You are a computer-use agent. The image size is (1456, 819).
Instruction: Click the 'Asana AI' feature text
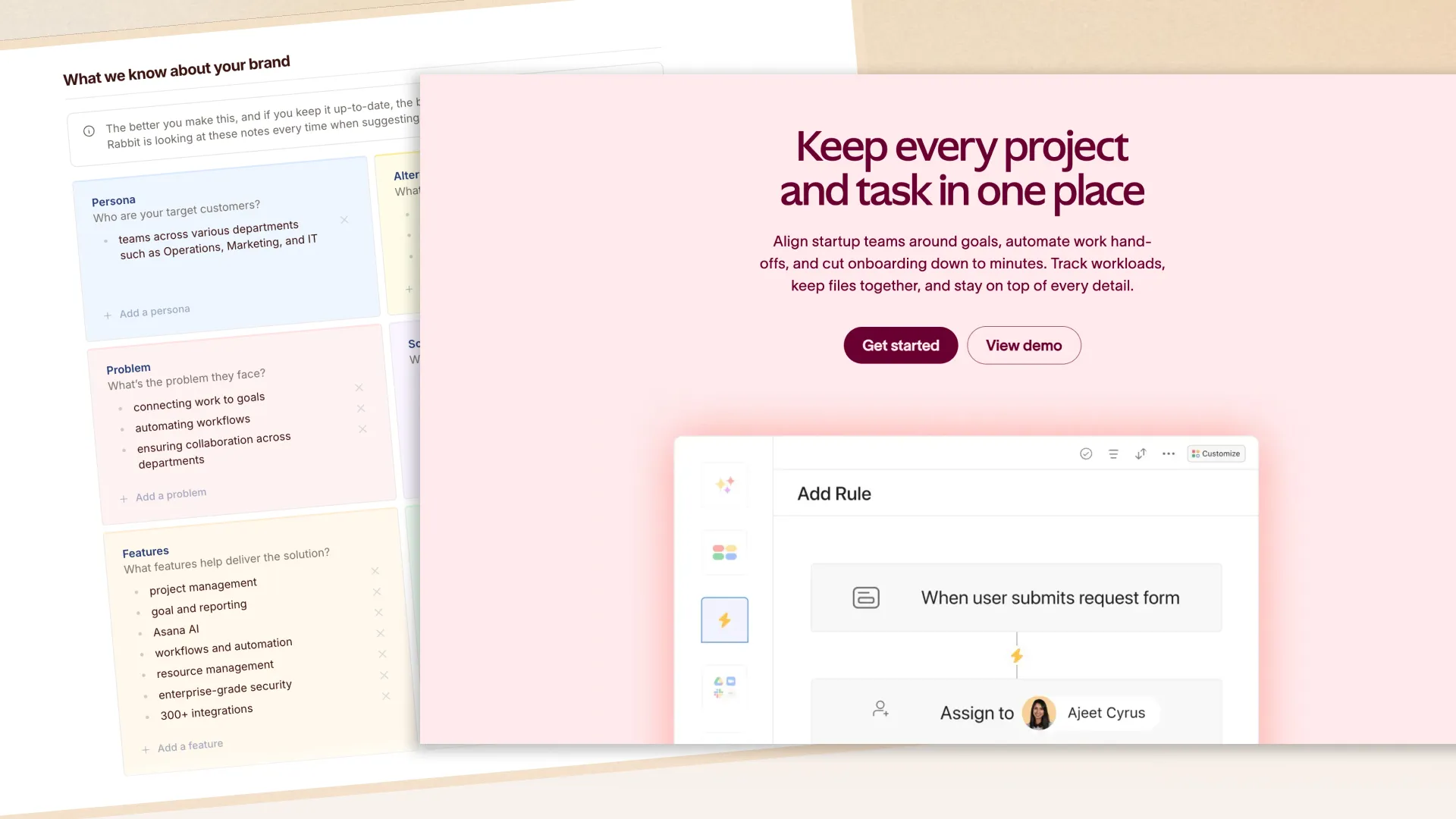[176, 630]
